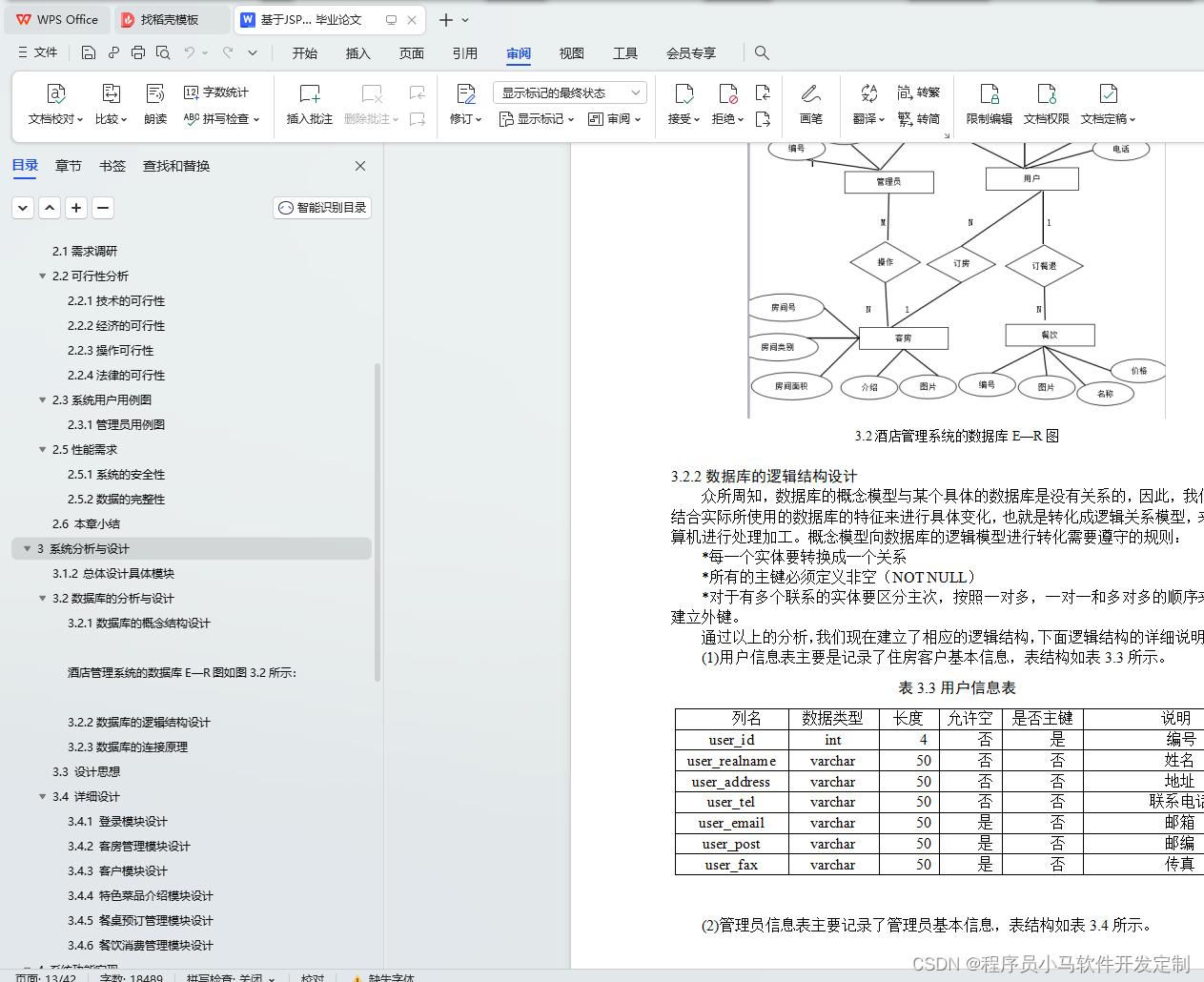Expand the 修订 dropdown menu

coord(479,118)
